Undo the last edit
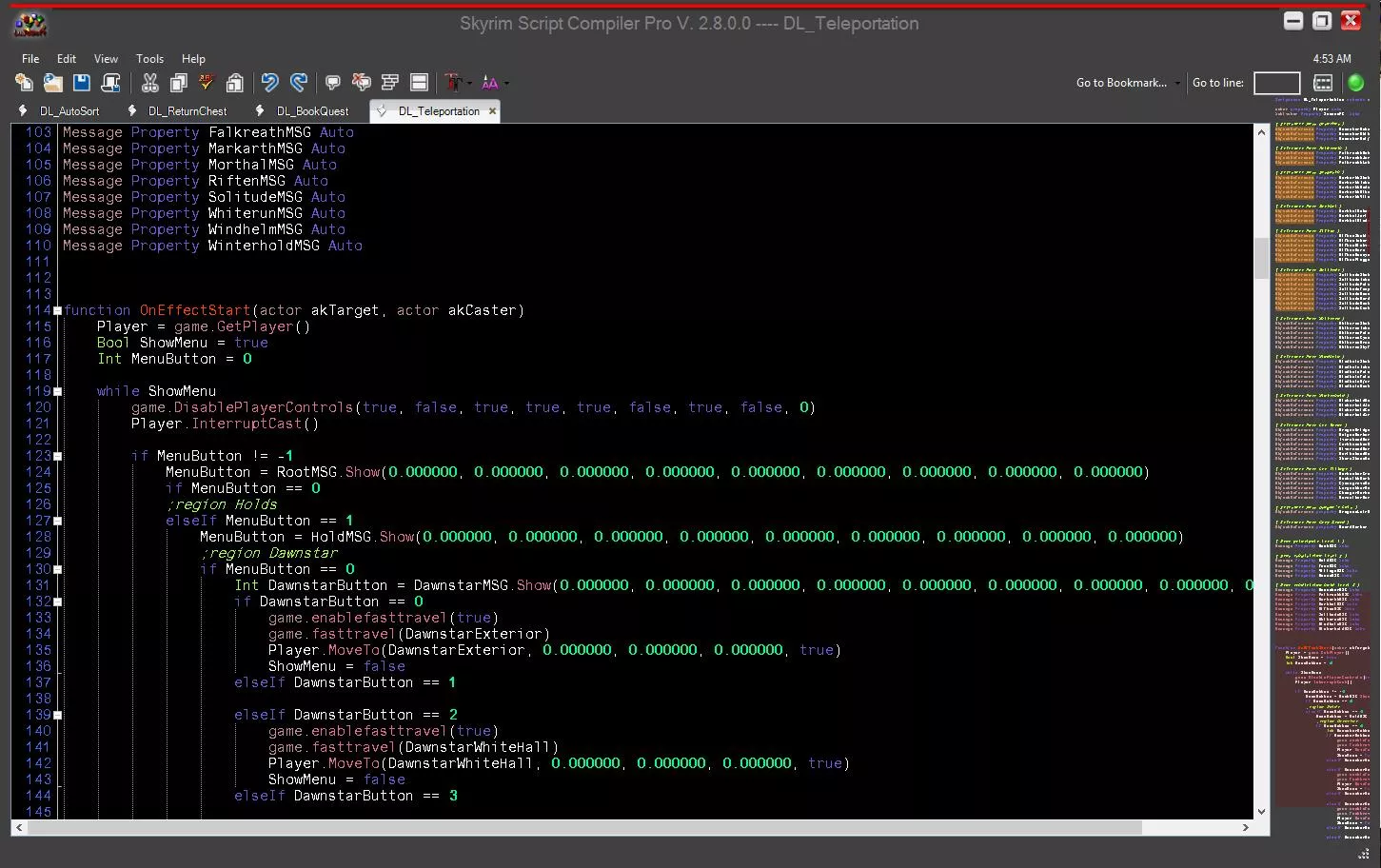 [x=270, y=83]
